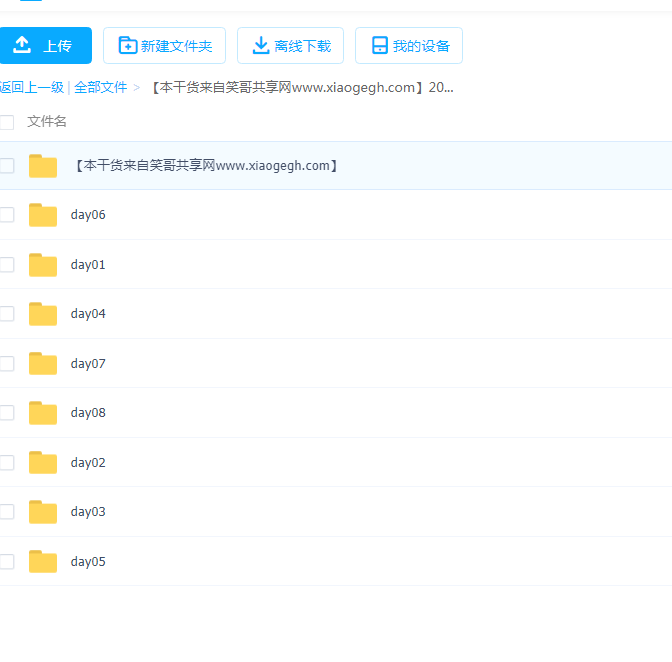This screenshot has height=662, width=672.
Task: Open the day05 folder name
Action: pyautogui.click(x=88, y=562)
